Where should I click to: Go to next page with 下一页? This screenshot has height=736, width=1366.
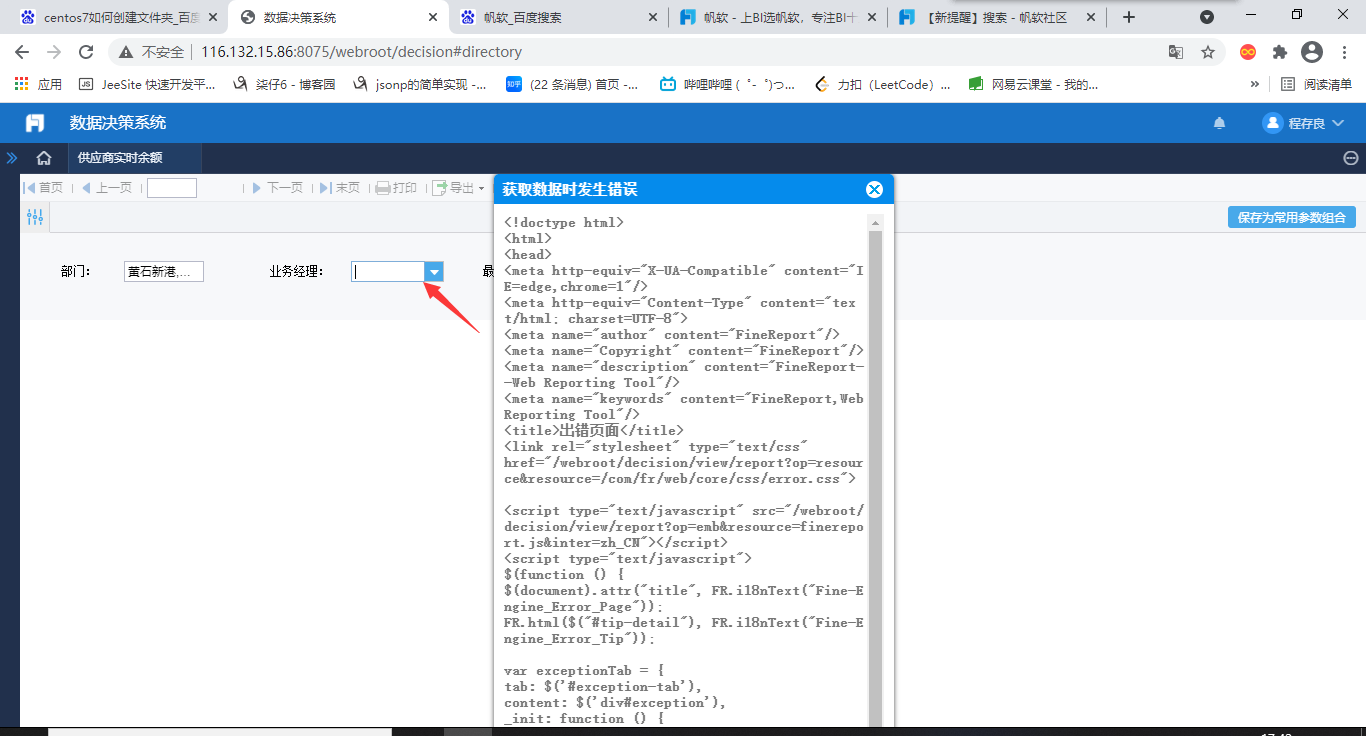click(x=277, y=188)
